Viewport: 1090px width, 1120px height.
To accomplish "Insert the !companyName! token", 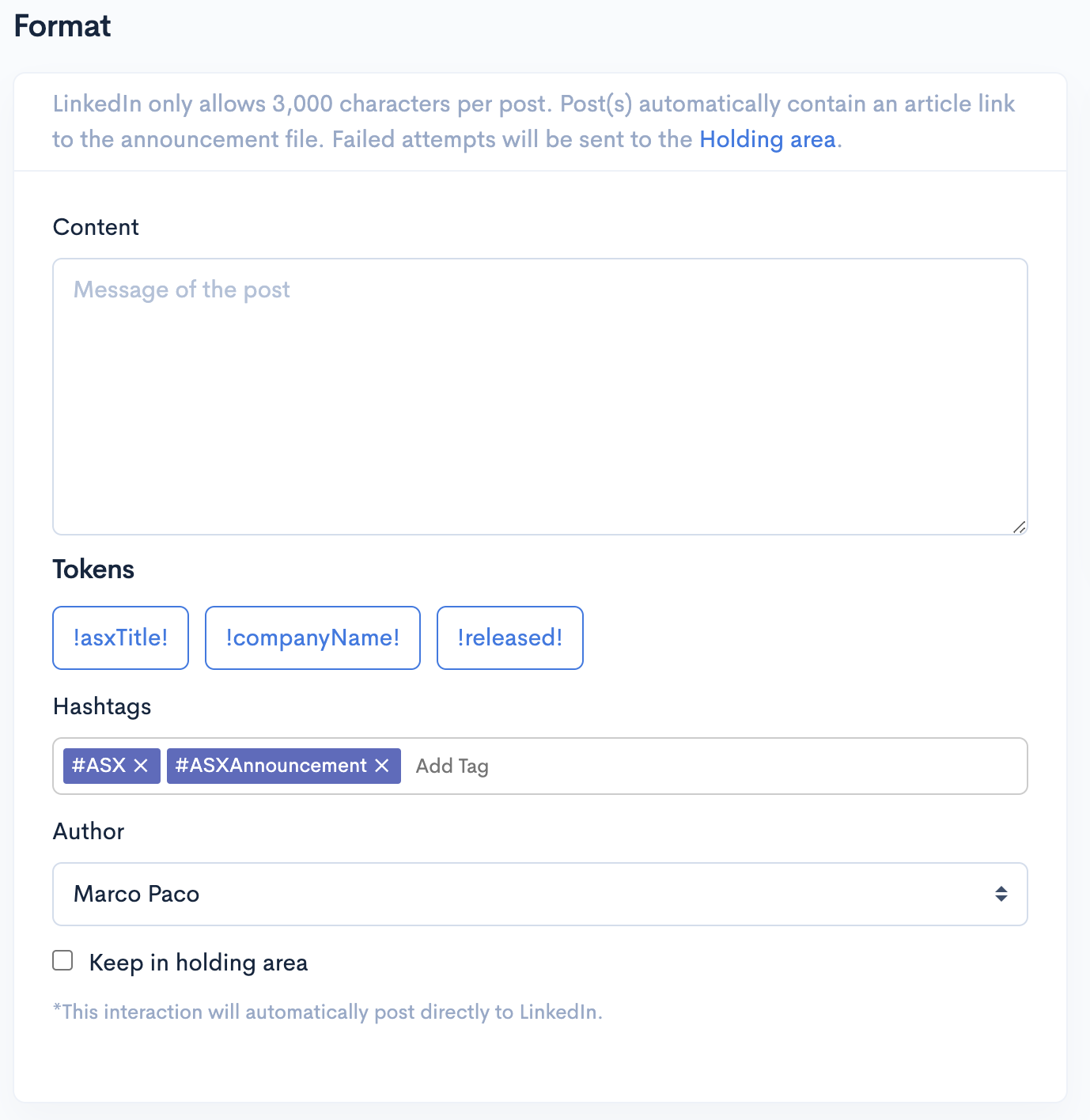I will click(x=312, y=638).
